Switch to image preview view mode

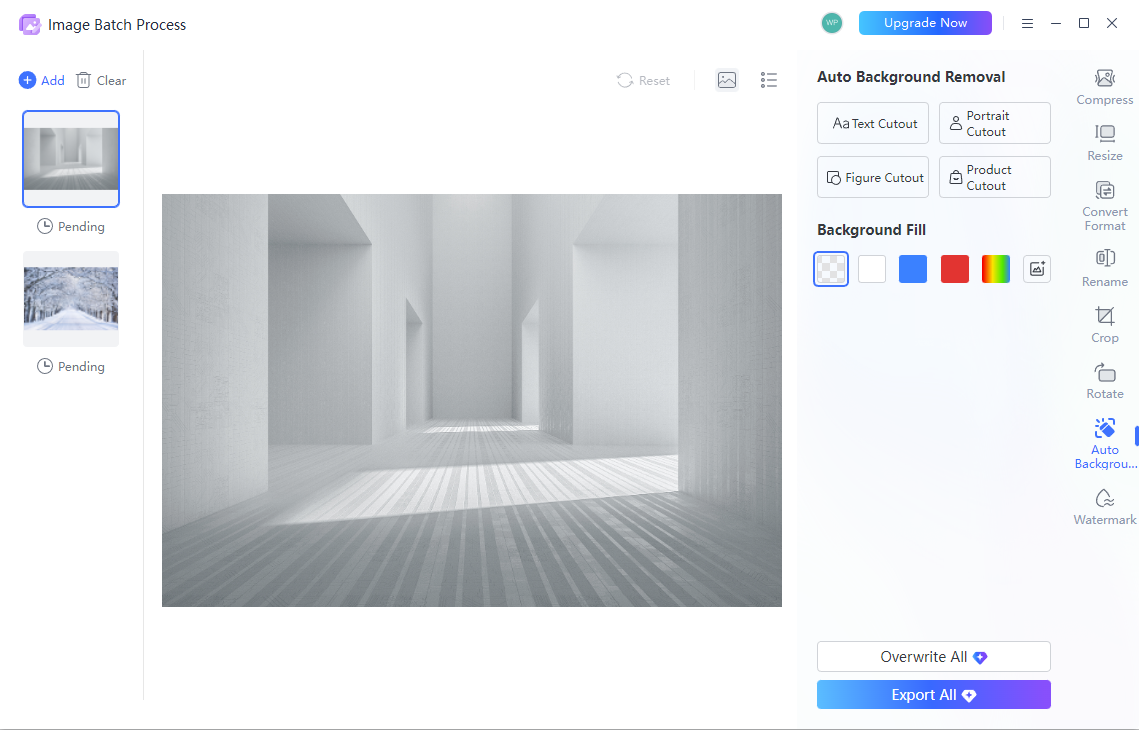pyautogui.click(x=726, y=80)
